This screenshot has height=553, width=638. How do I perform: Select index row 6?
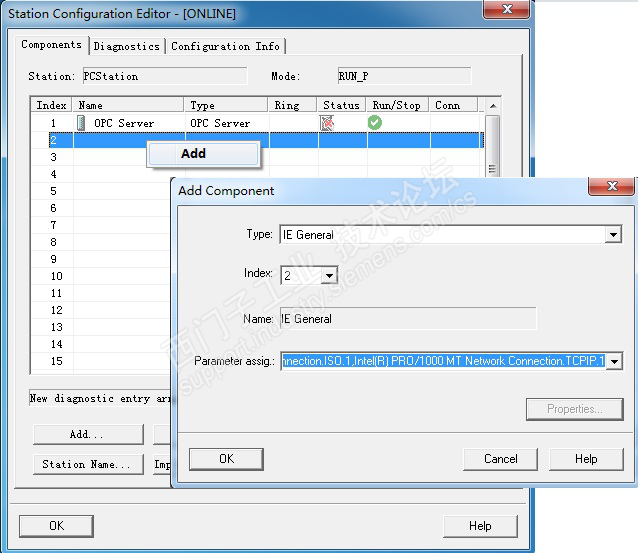(x=53, y=208)
